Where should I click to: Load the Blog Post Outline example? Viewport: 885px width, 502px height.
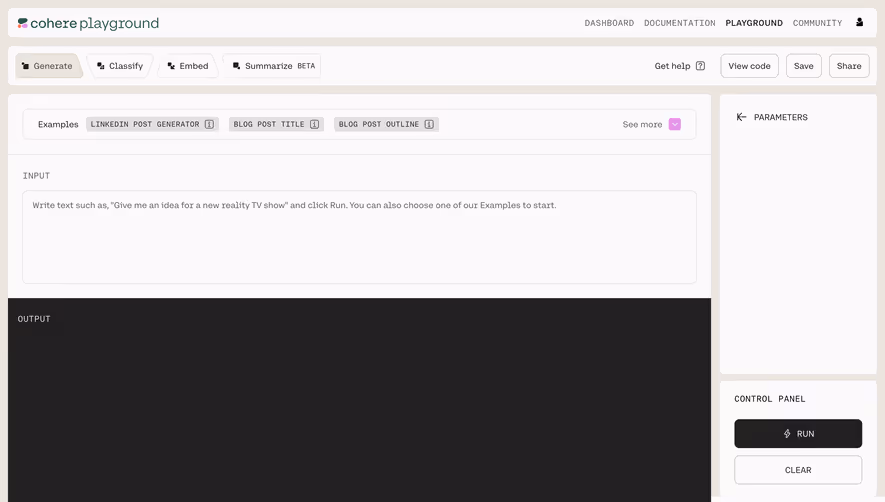click(x=386, y=124)
